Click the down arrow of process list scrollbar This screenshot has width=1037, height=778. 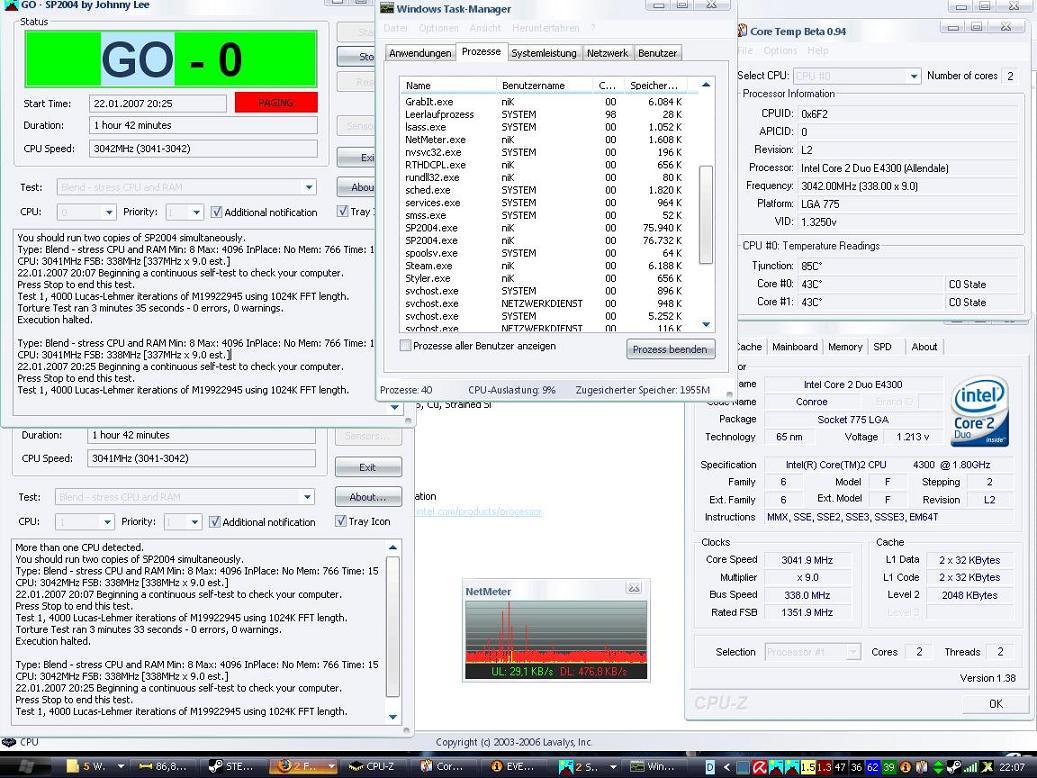click(x=706, y=324)
